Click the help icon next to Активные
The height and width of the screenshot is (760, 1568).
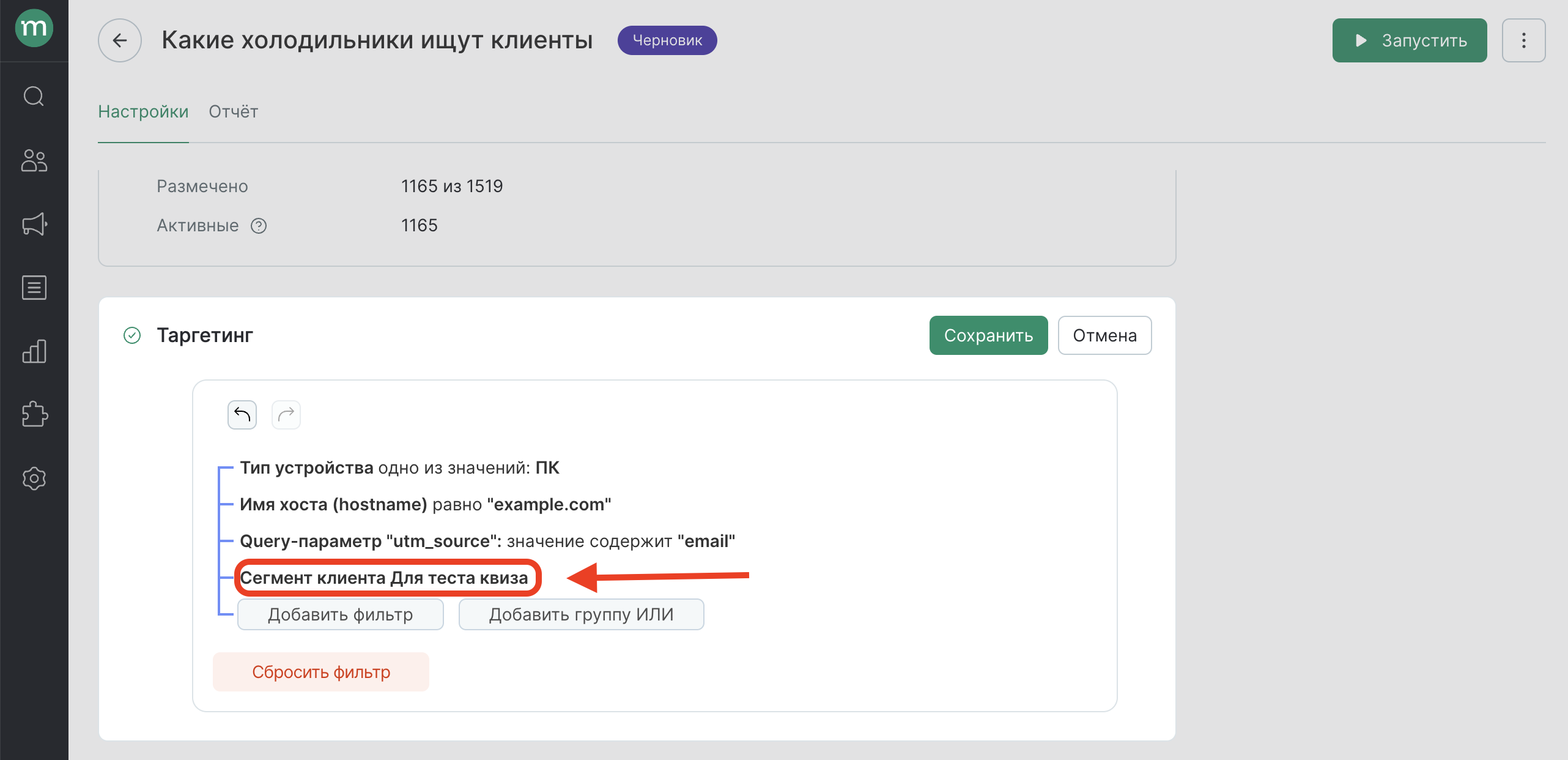259,226
